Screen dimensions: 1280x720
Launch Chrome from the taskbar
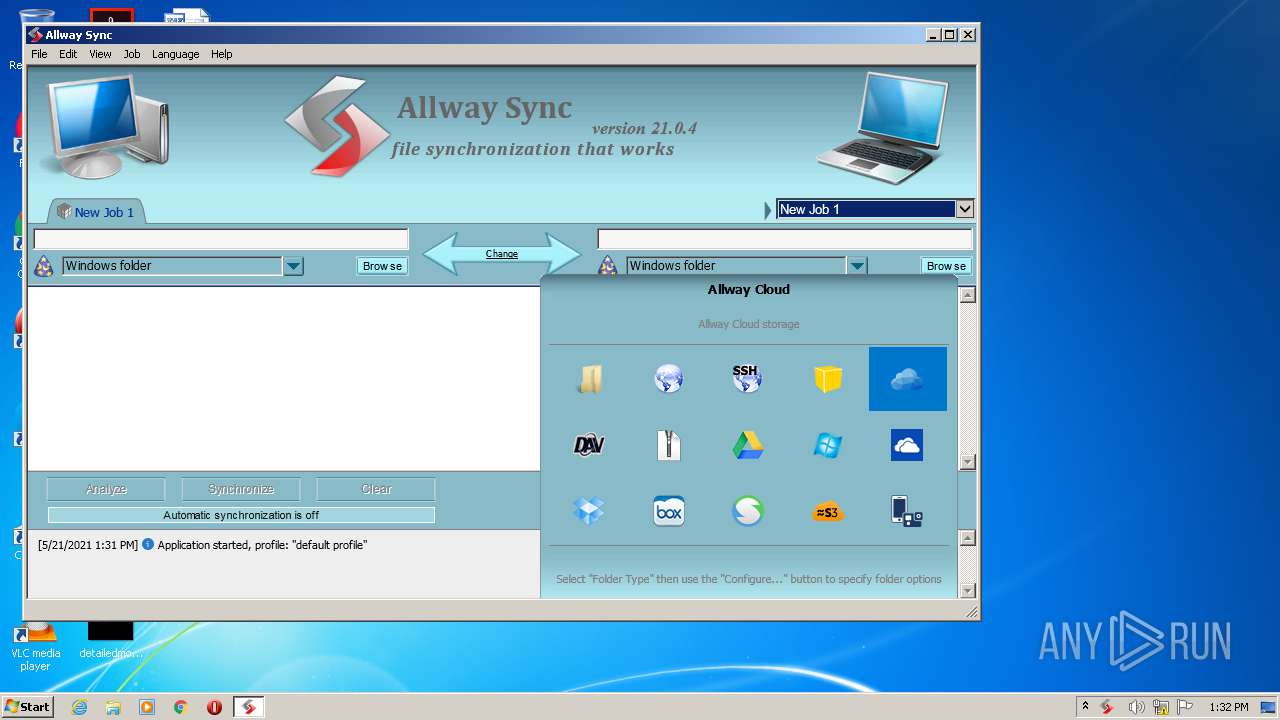[x=181, y=707]
